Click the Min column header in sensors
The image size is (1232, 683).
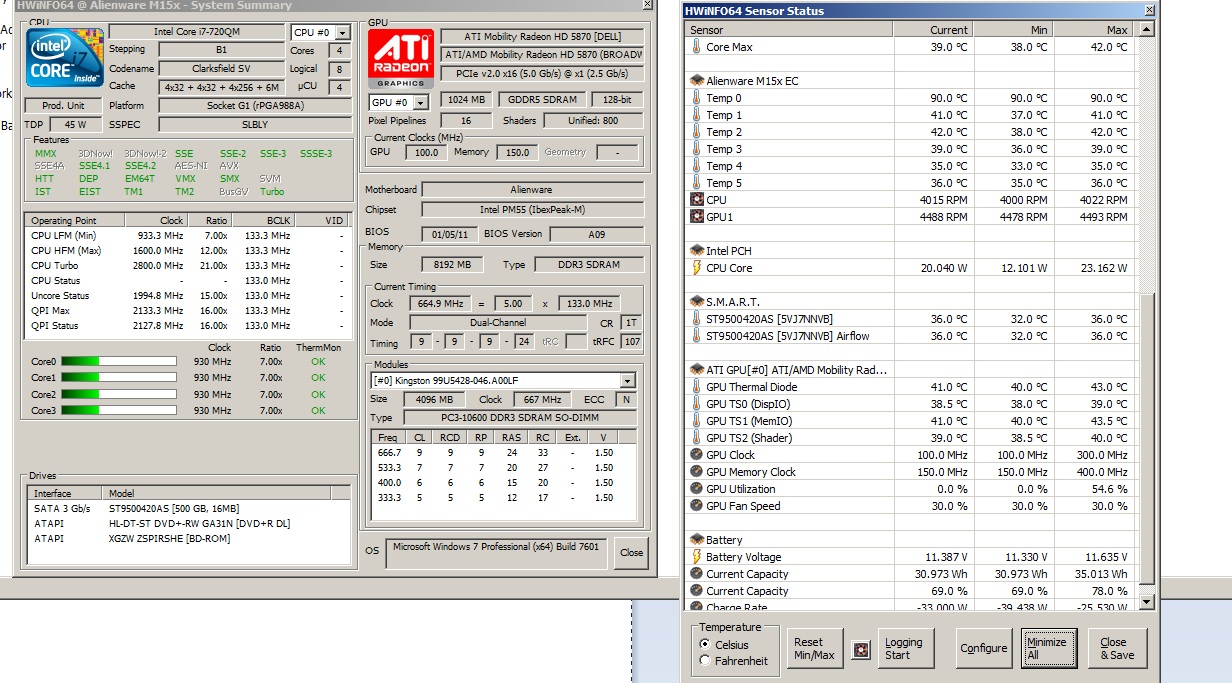1014,30
